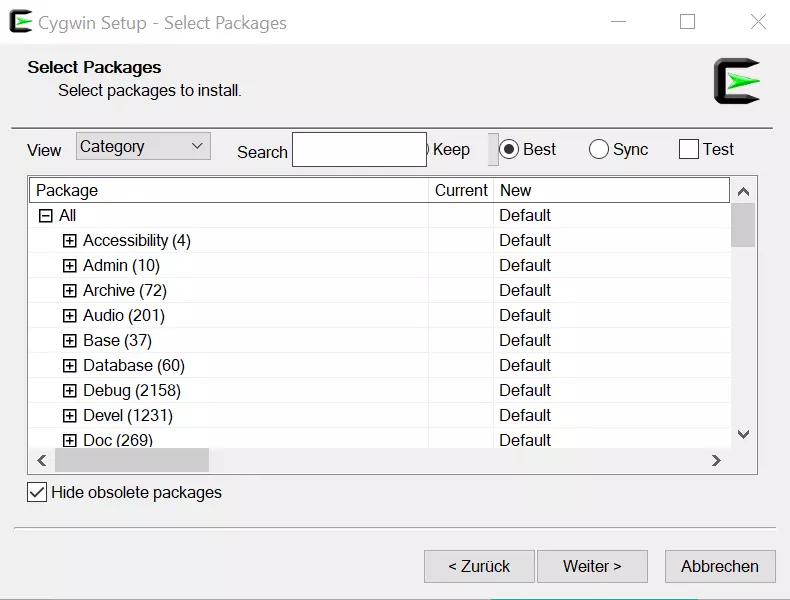Viewport: 790px width, 600px height.
Task: Expand the Debug (2158) category
Action: tap(69, 390)
